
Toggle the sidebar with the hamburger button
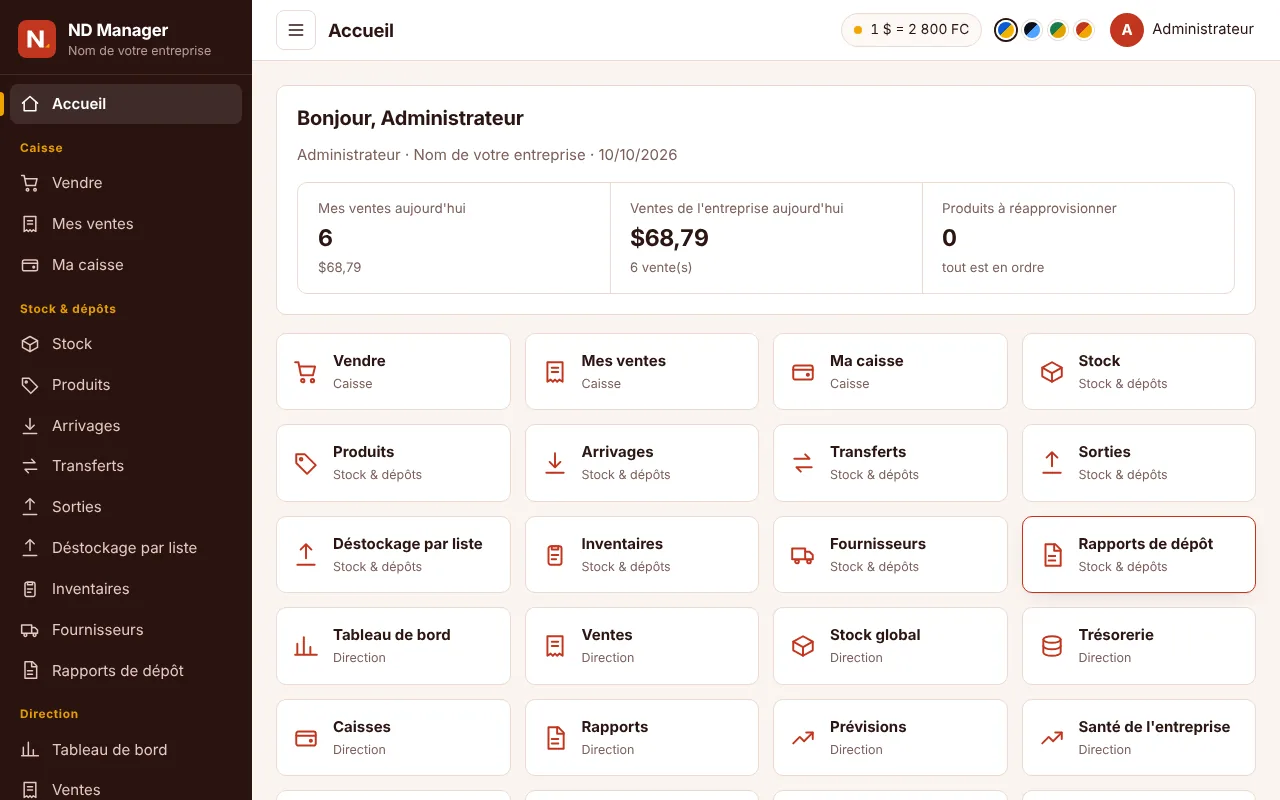tap(296, 30)
